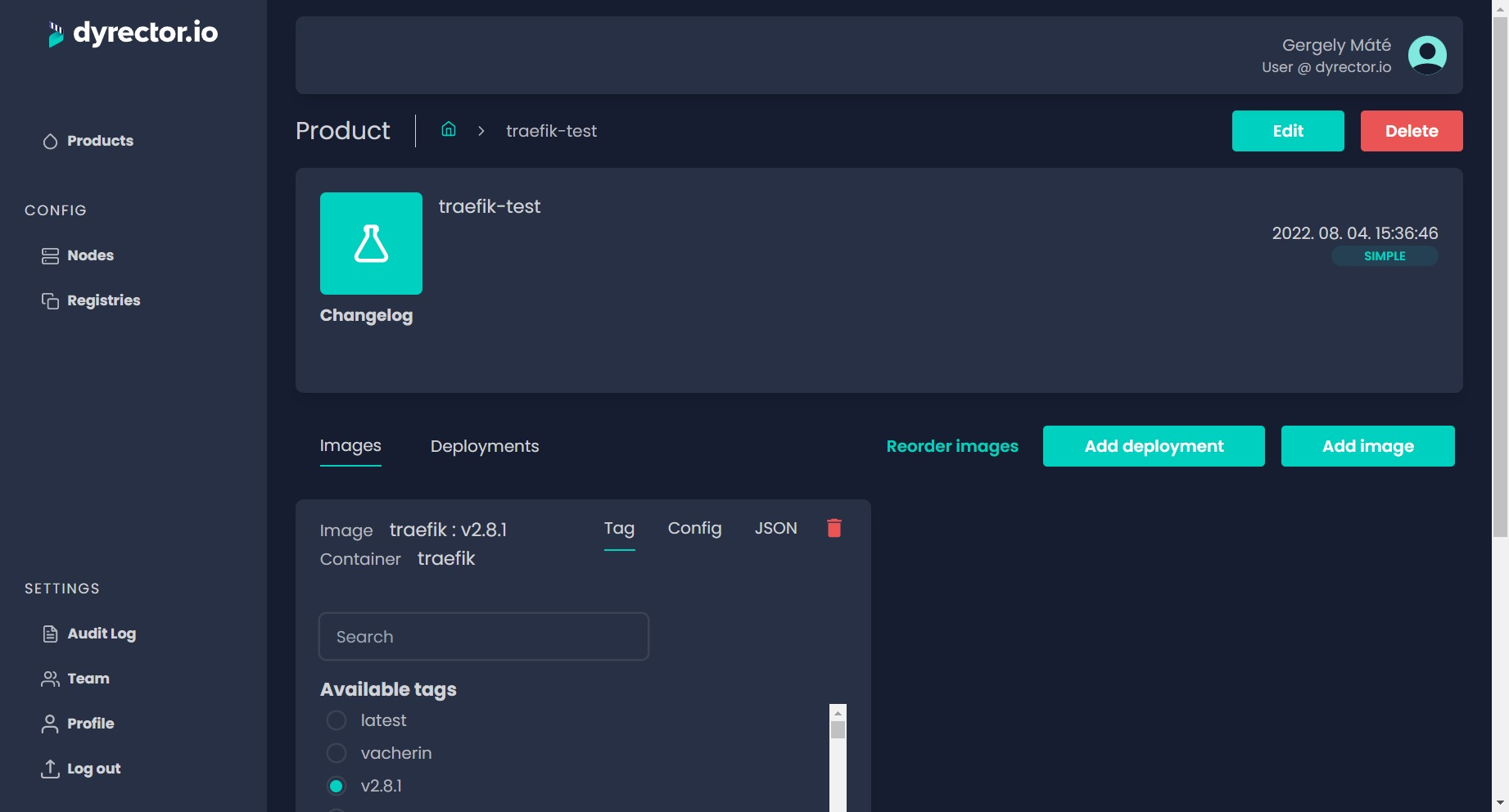The height and width of the screenshot is (812, 1509).
Task: Click the Add deployment button
Action: (1154, 446)
